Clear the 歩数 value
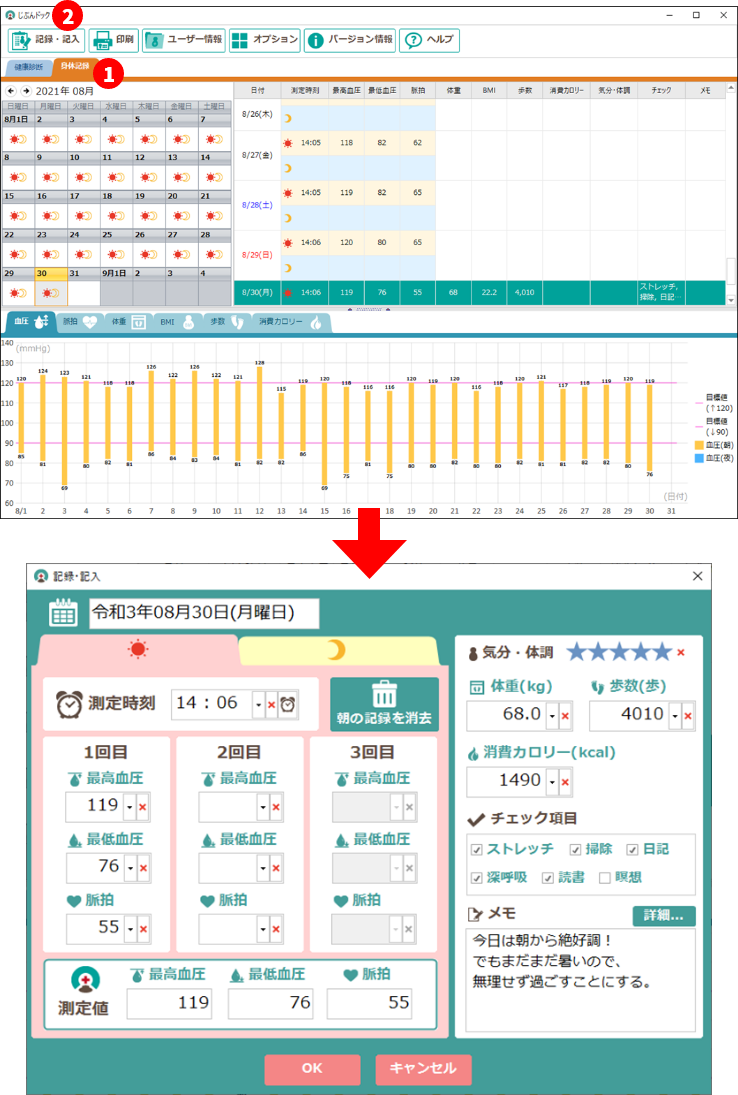 (688, 716)
